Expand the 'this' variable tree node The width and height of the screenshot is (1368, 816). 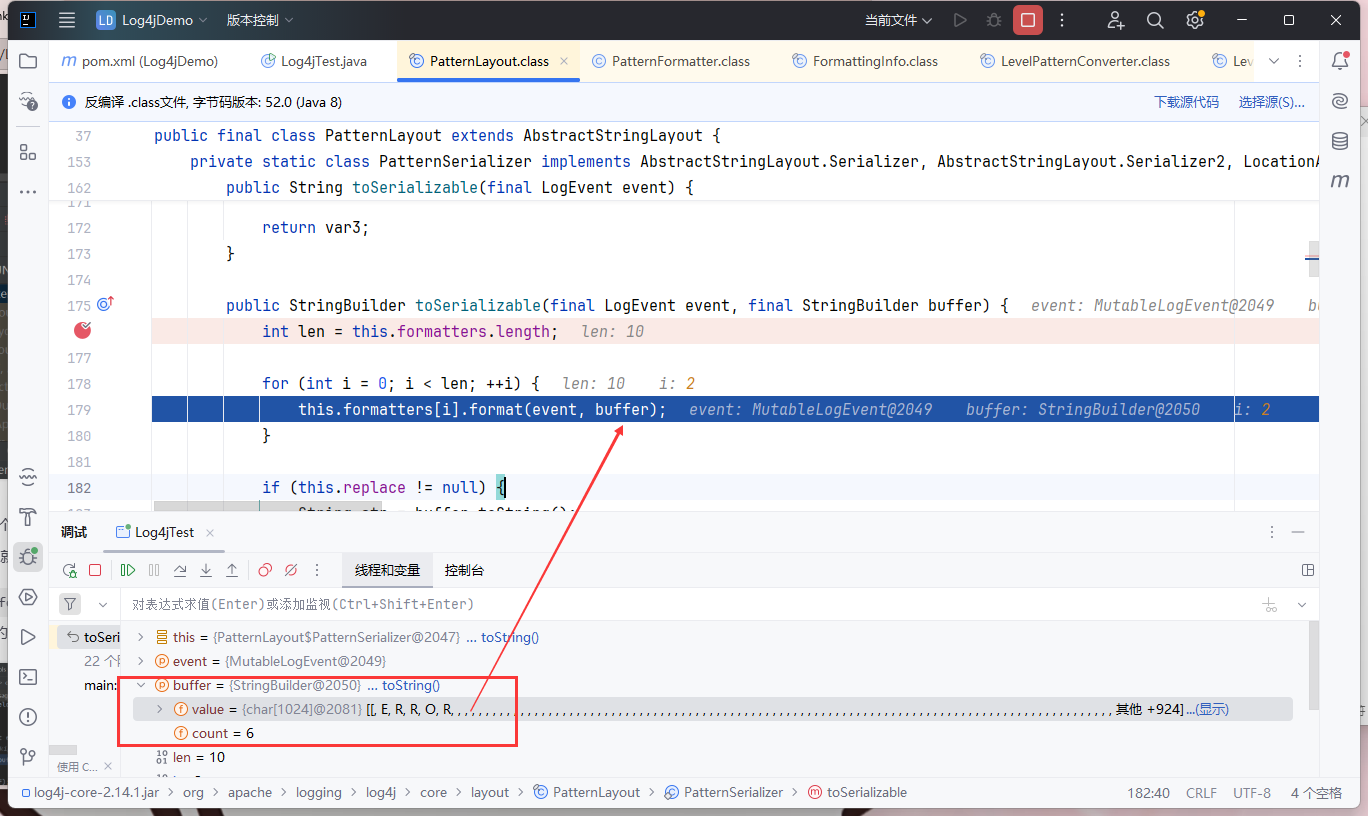pos(140,637)
